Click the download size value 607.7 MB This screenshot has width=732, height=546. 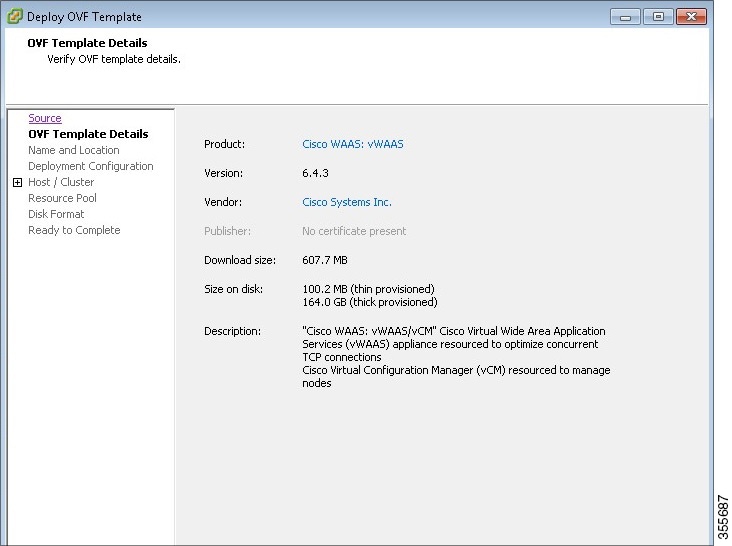click(325, 260)
